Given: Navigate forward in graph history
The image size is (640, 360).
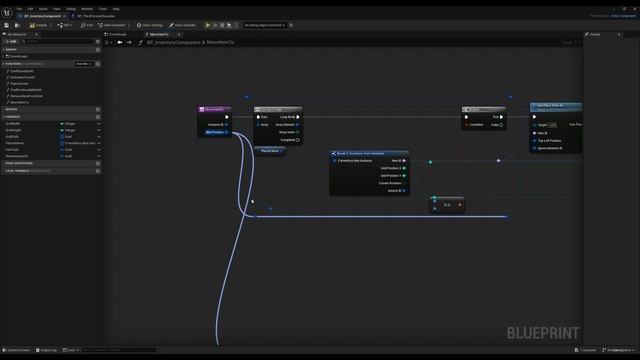Looking at the screenshot, I should pos(129,42).
